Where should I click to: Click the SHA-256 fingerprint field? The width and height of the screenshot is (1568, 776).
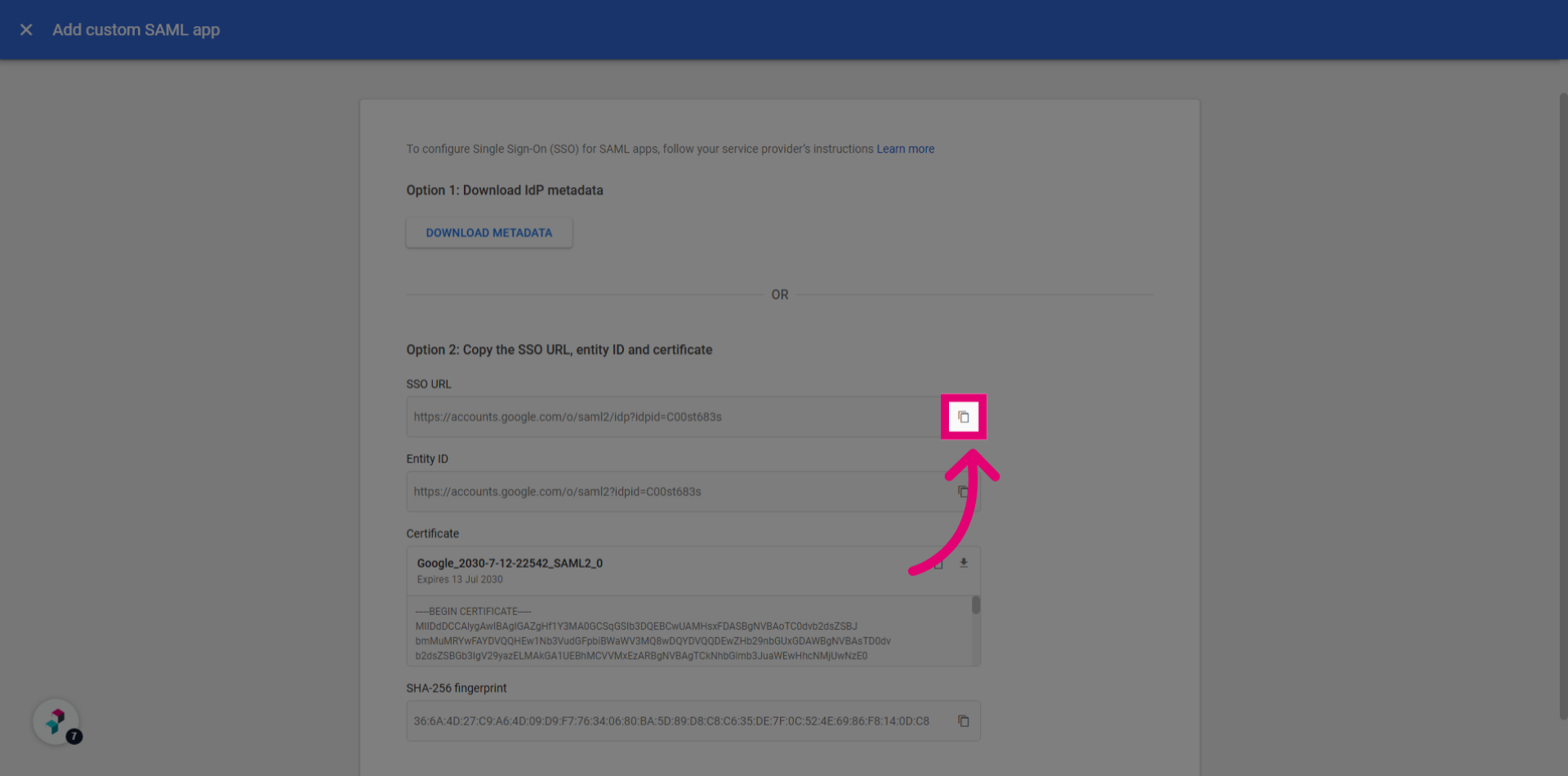(x=693, y=721)
